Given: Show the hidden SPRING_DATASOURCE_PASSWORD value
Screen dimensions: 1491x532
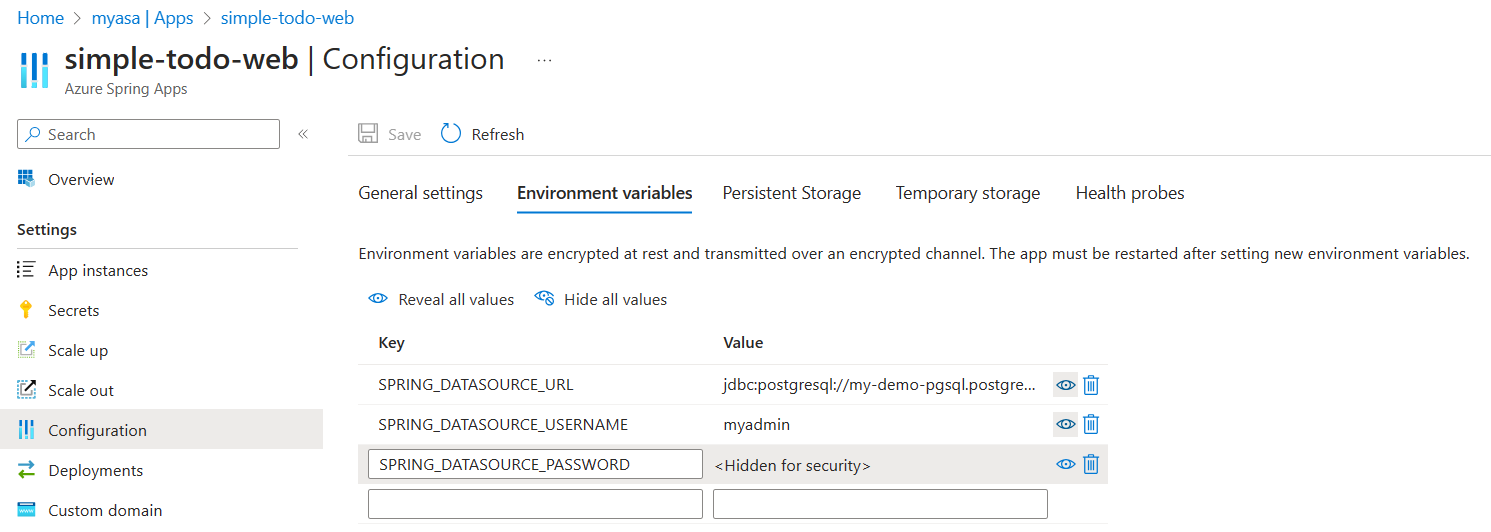Looking at the screenshot, I should (1066, 464).
